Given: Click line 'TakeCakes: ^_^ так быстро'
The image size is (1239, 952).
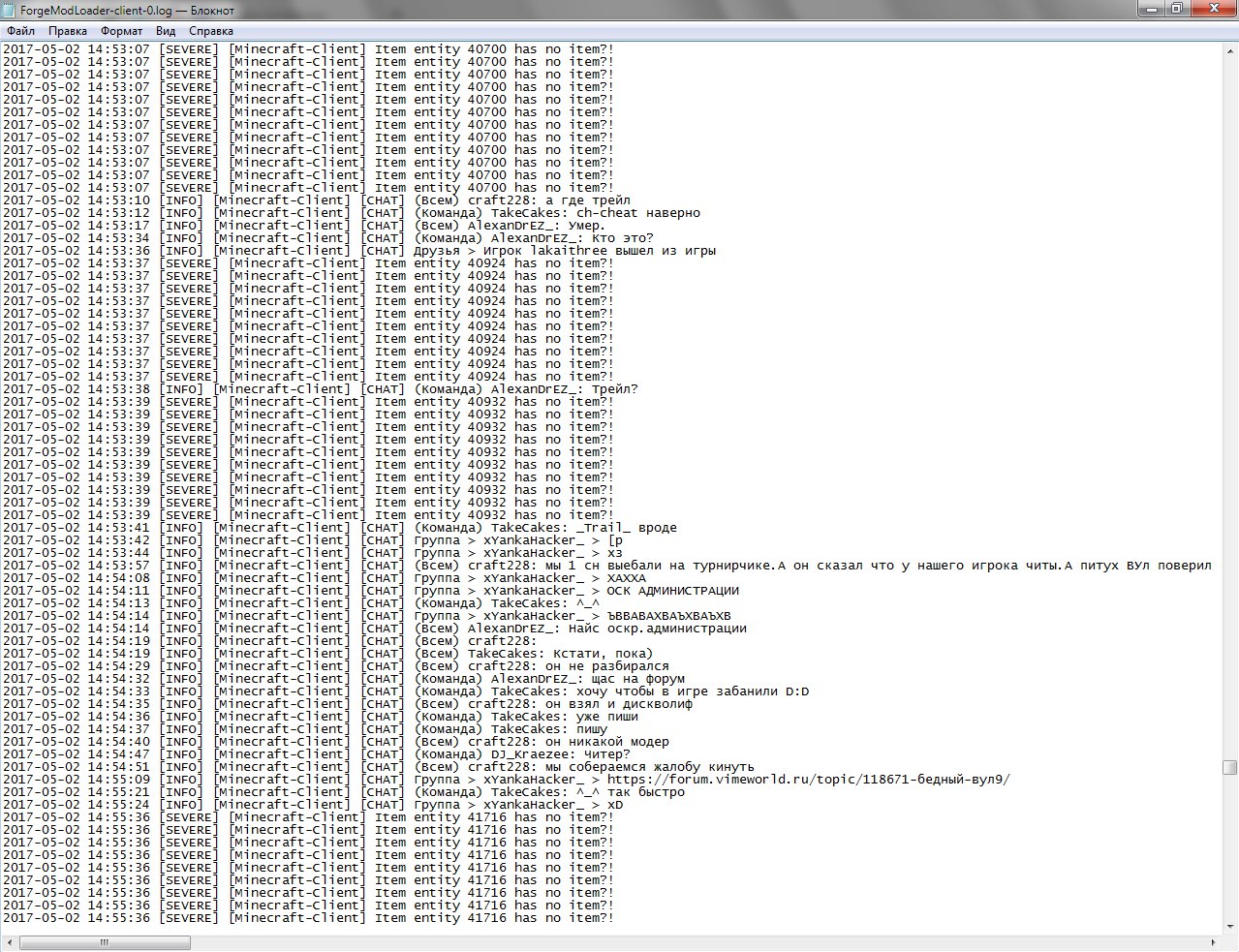Looking at the screenshot, I should point(343,792).
